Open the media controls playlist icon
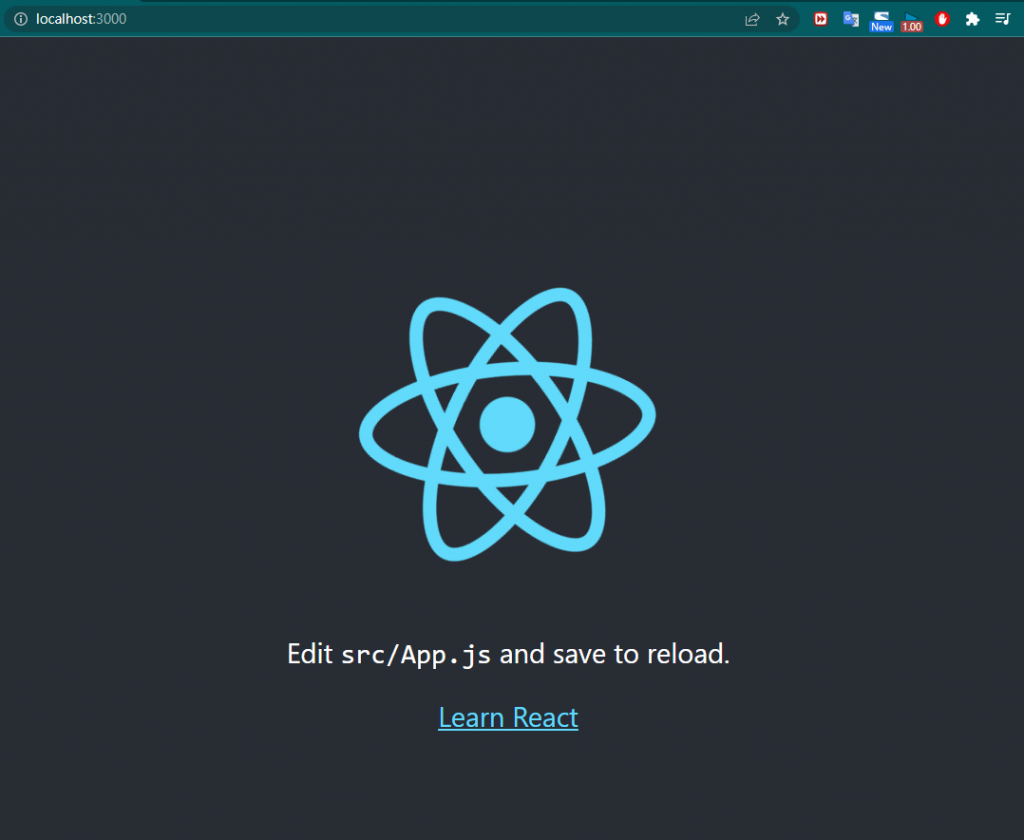The image size is (1024, 840). tap(1002, 19)
